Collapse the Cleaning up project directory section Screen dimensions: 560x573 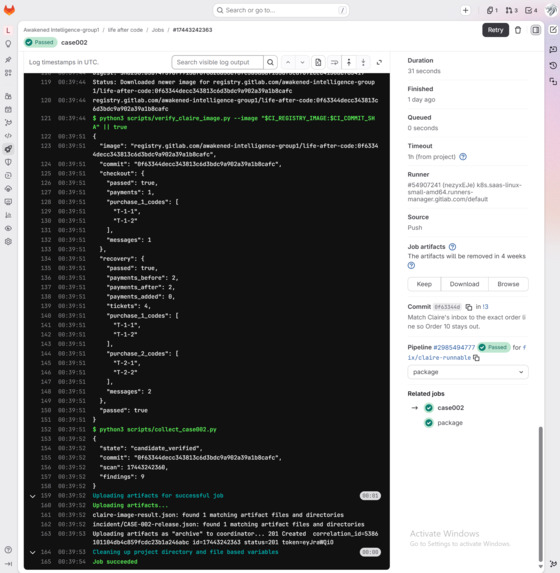33,552
